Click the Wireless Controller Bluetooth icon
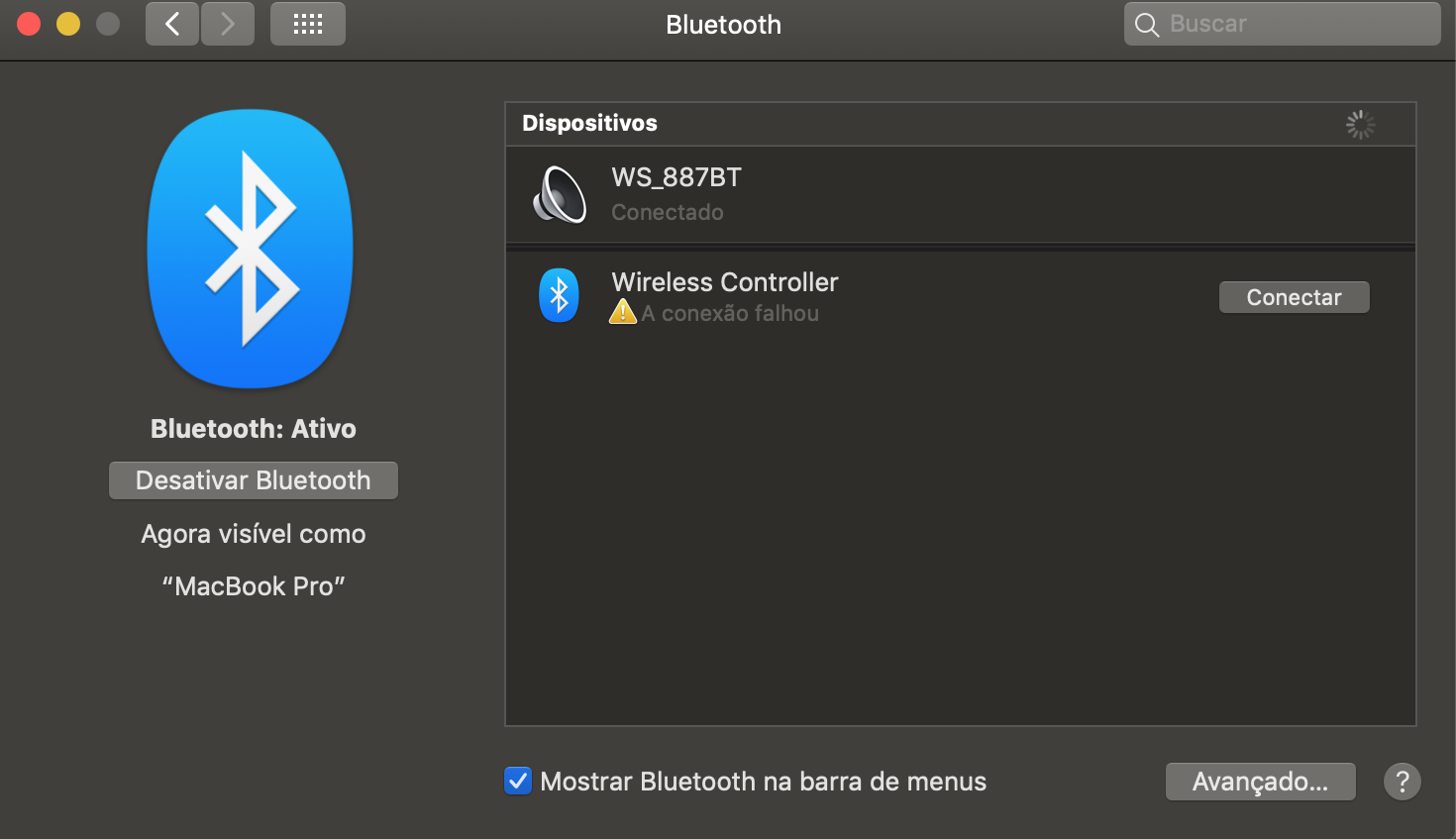1456x839 pixels. coord(559,295)
